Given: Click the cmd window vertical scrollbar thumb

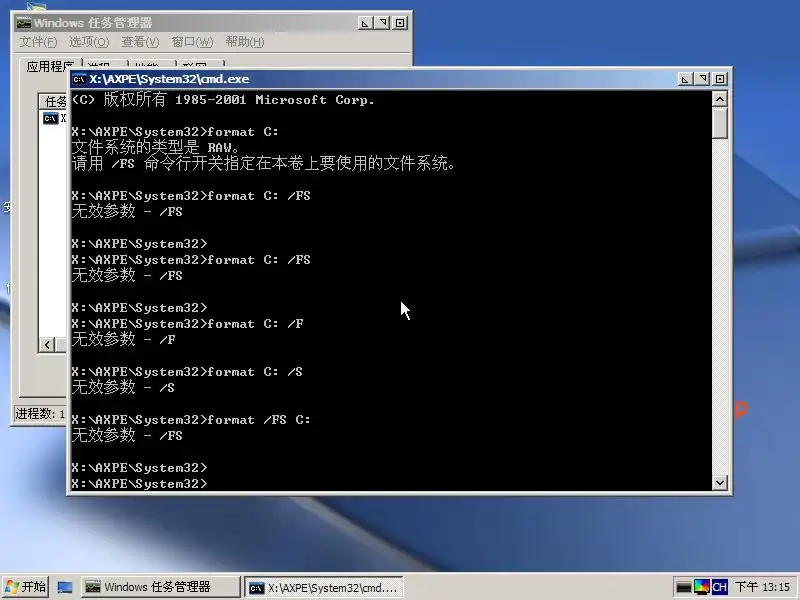Looking at the screenshot, I should 720,122.
